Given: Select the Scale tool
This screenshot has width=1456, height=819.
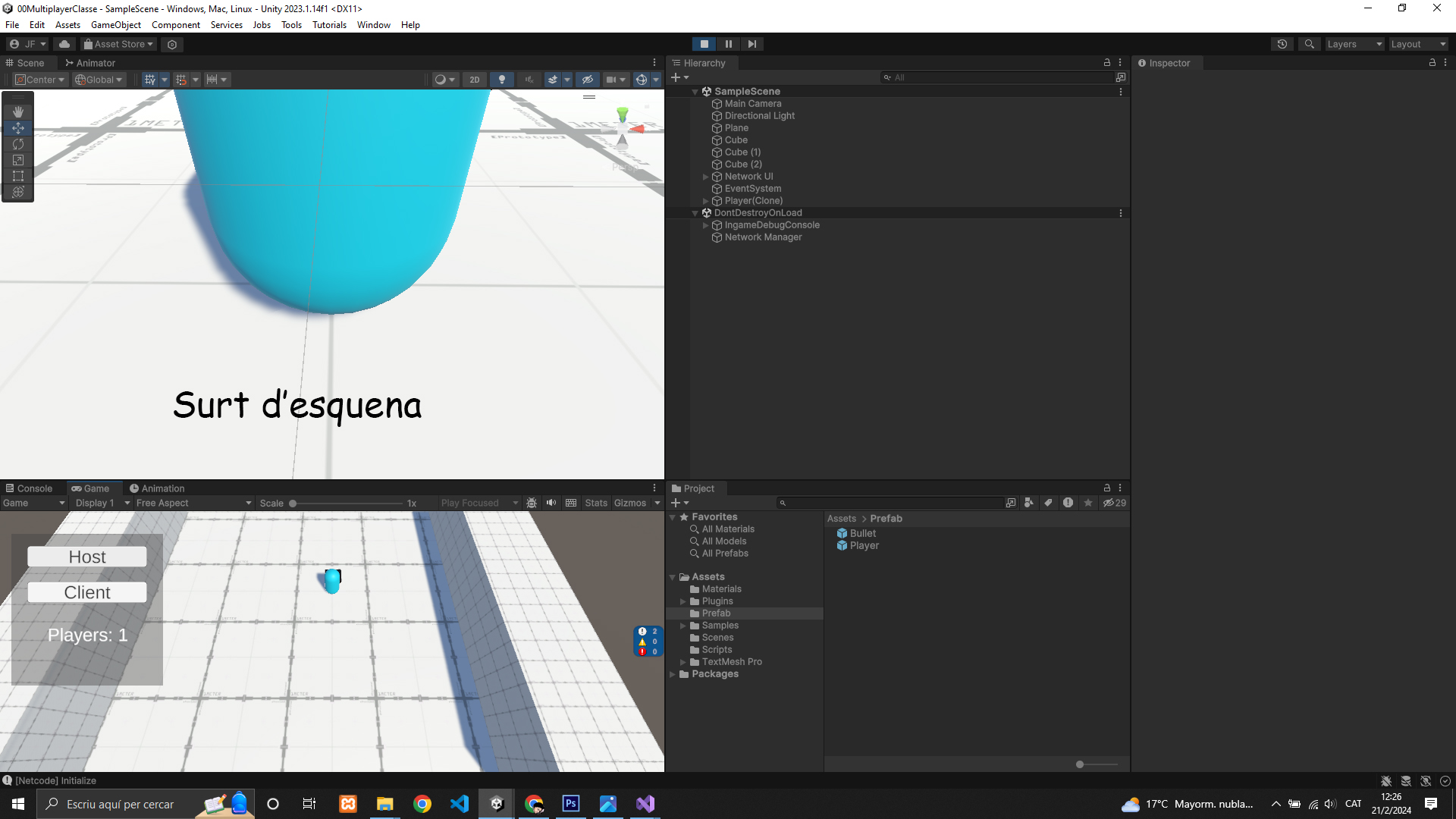Looking at the screenshot, I should tap(18, 160).
